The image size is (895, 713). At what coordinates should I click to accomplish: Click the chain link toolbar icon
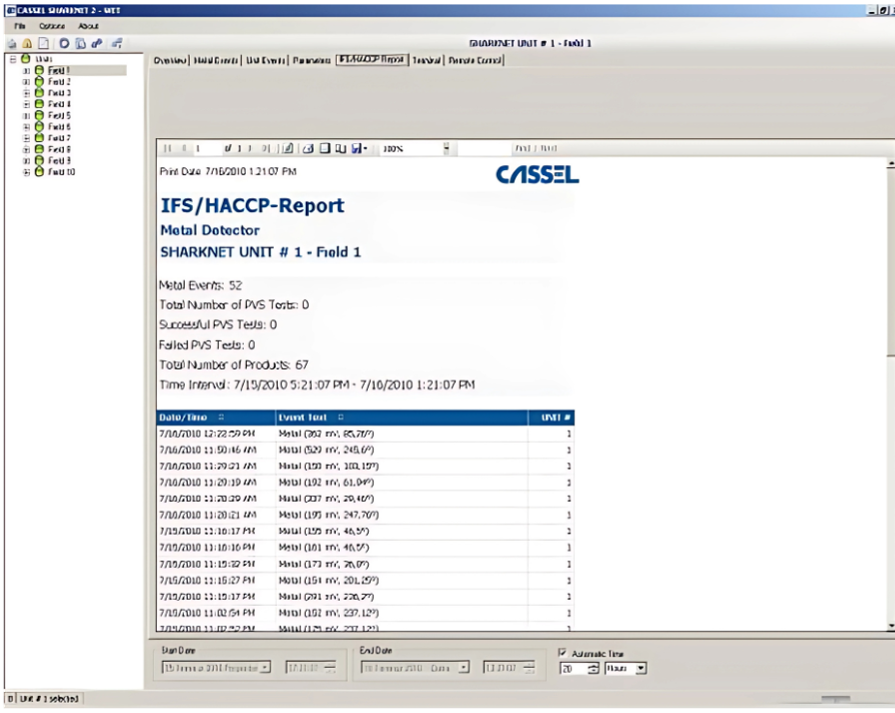coord(97,43)
